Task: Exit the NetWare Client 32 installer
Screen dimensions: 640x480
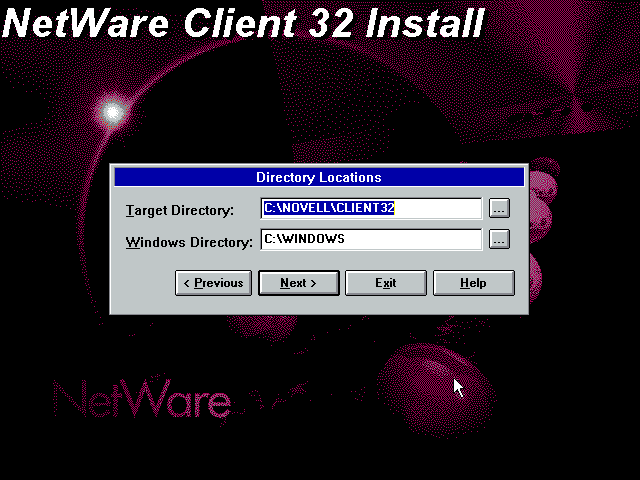Action: 386,283
